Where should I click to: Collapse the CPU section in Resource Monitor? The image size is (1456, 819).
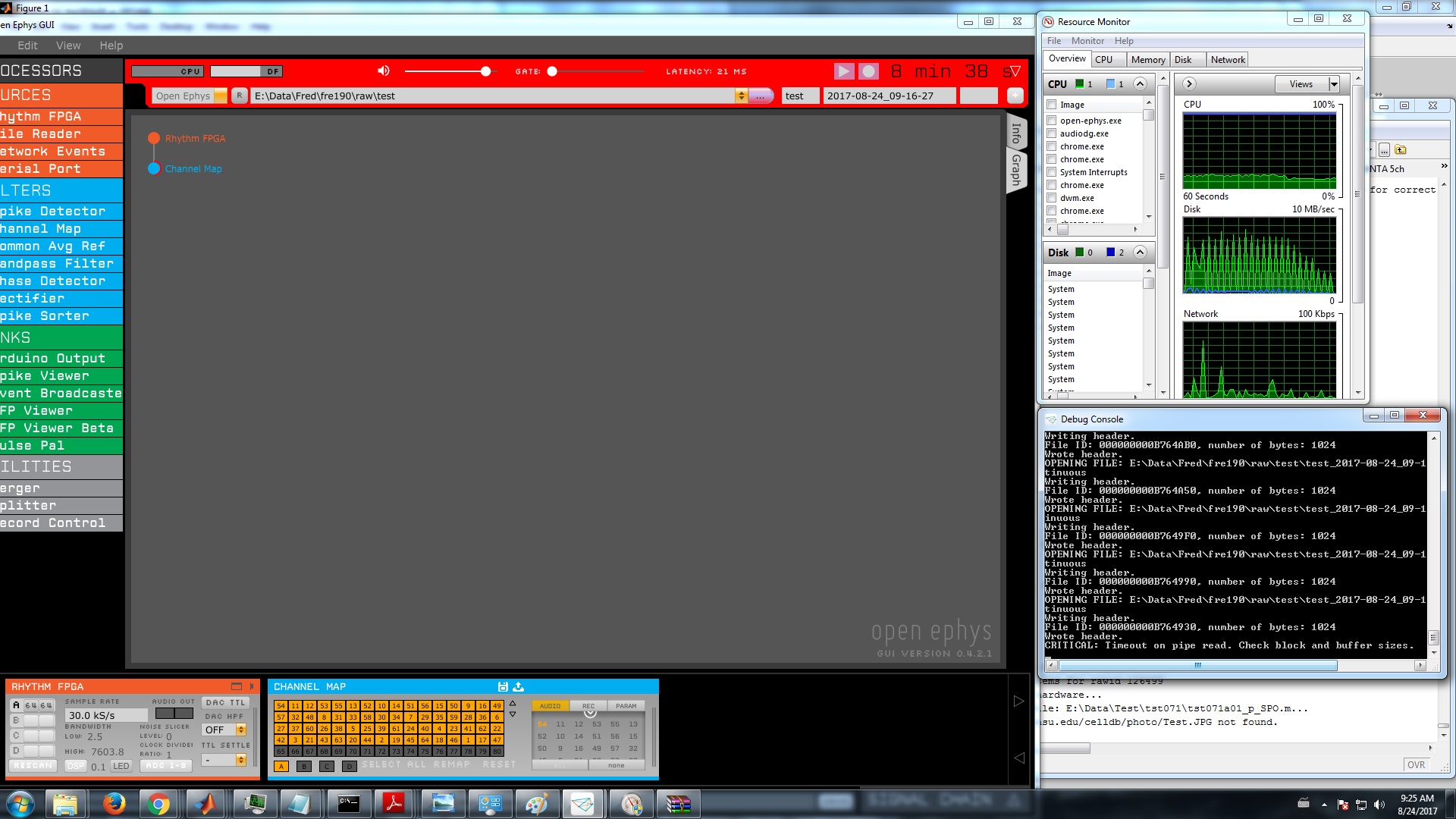1140,83
